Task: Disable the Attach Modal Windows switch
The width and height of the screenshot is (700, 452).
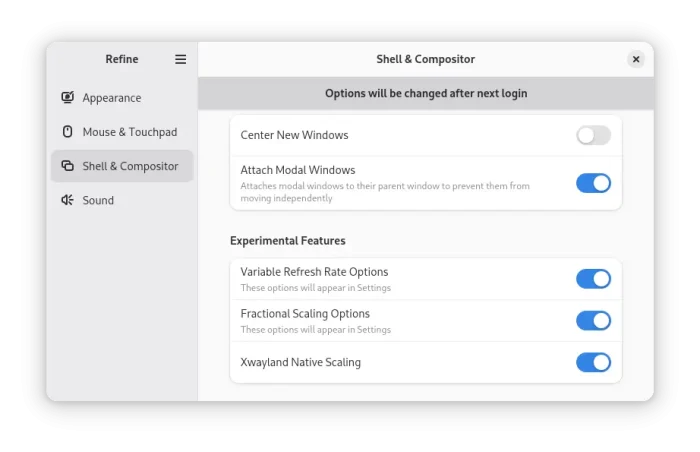Action: [x=593, y=183]
